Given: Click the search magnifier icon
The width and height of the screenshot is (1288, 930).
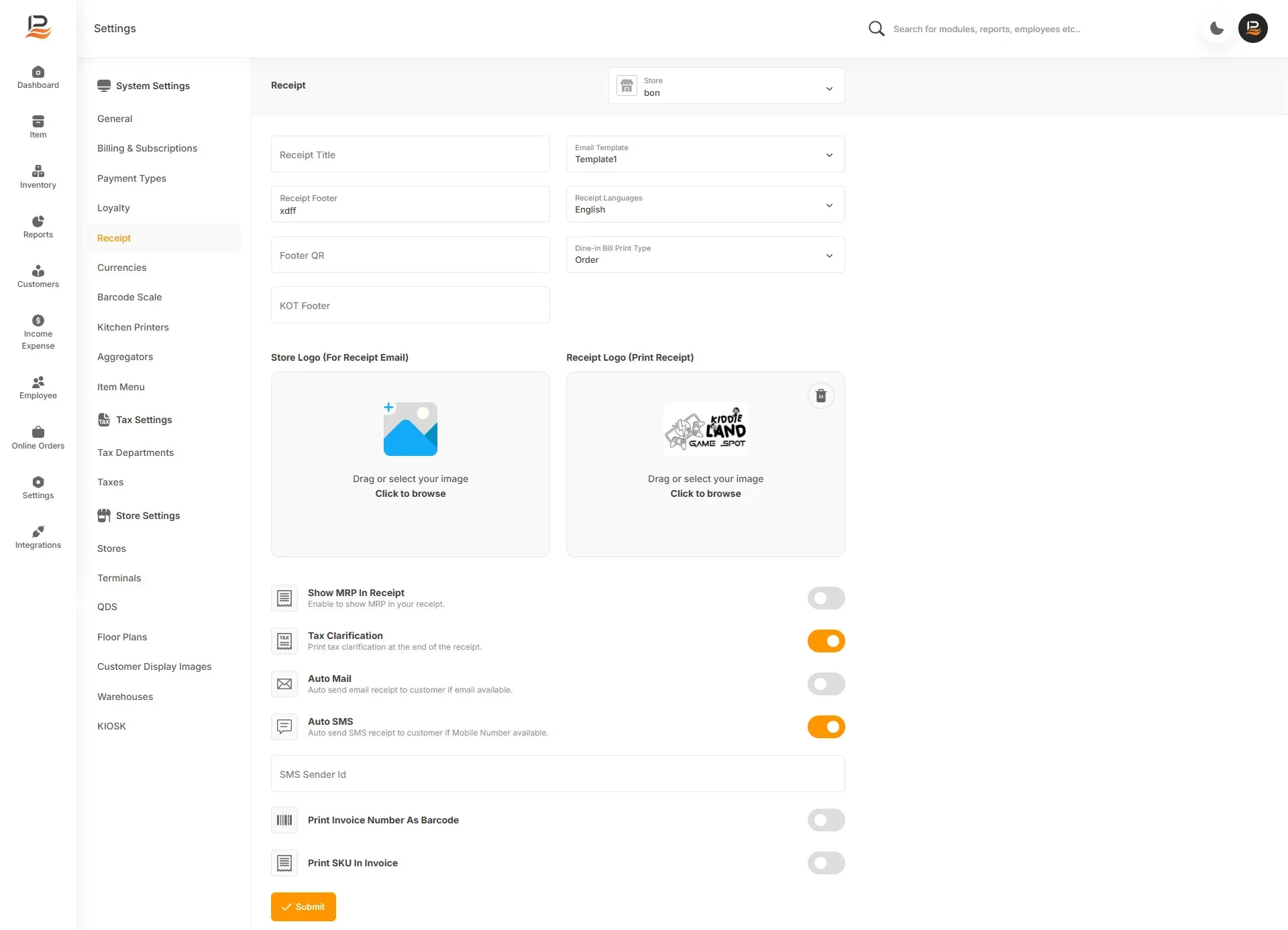Looking at the screenshot, I should (x=876, y=28).
